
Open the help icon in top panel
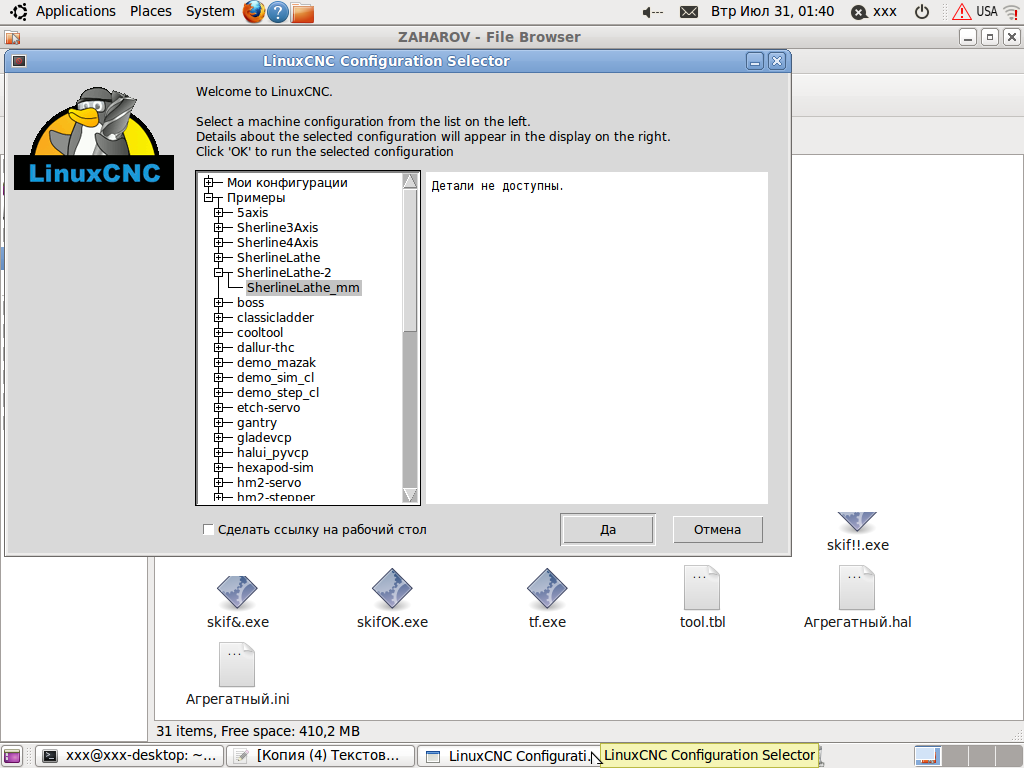(x=278, y=12)
